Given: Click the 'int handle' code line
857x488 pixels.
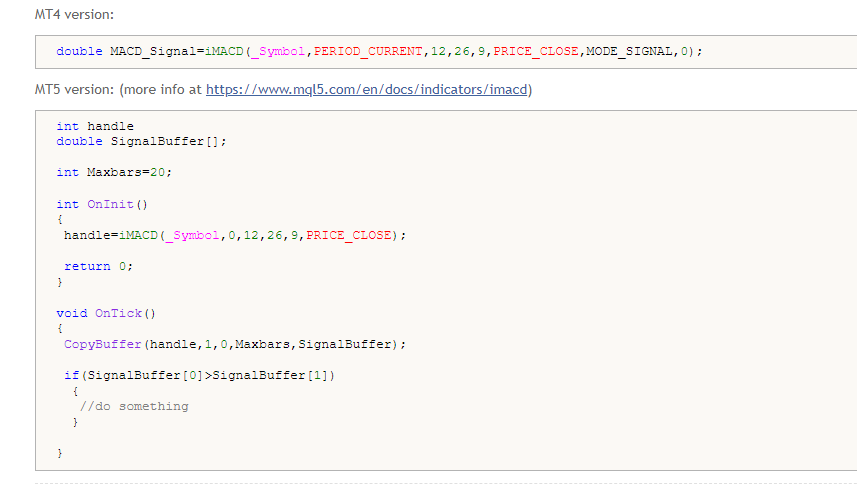Looking at the screenshot, I should click(95, 126).
